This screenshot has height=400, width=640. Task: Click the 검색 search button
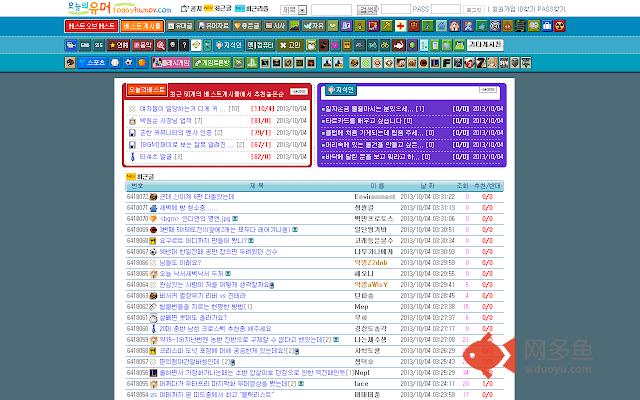[x=367, y=9]
